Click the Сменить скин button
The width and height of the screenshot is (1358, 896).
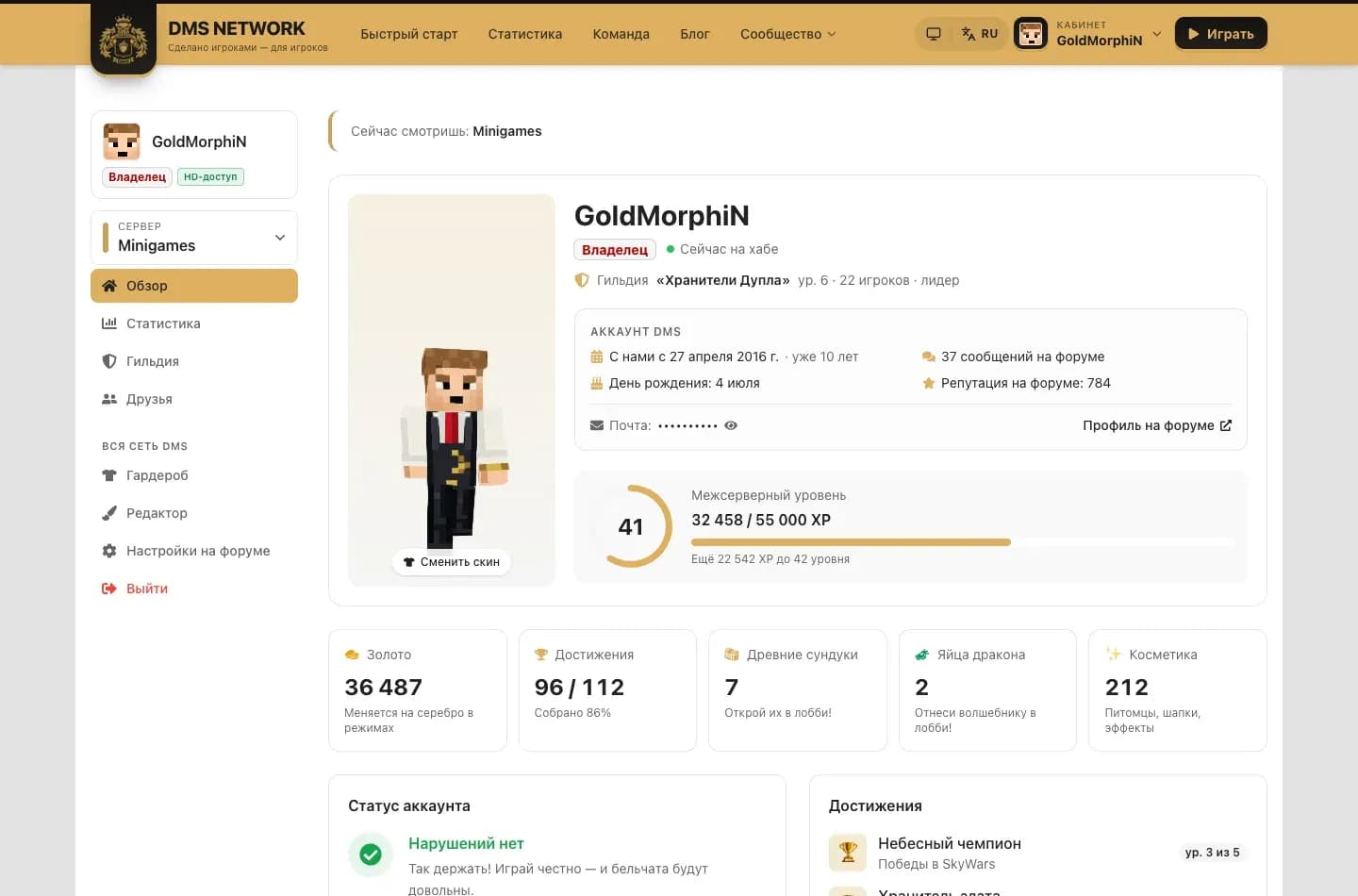click(452, 562)
